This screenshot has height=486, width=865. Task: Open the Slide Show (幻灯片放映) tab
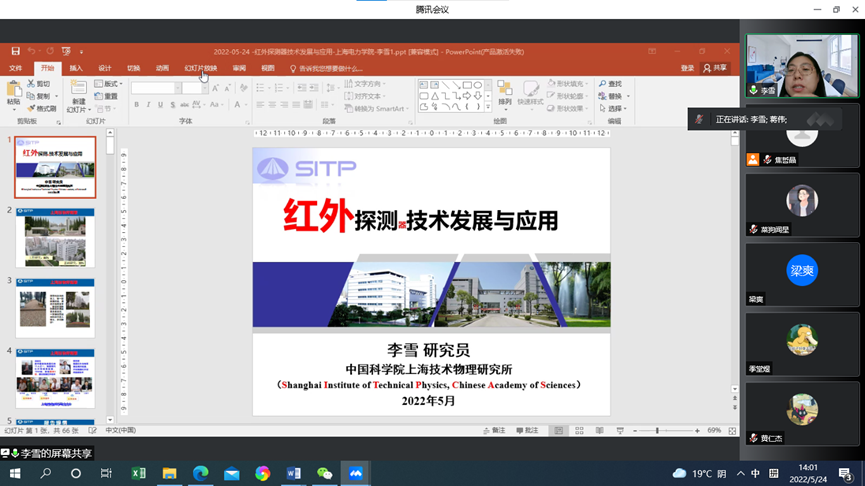[200, 69]
